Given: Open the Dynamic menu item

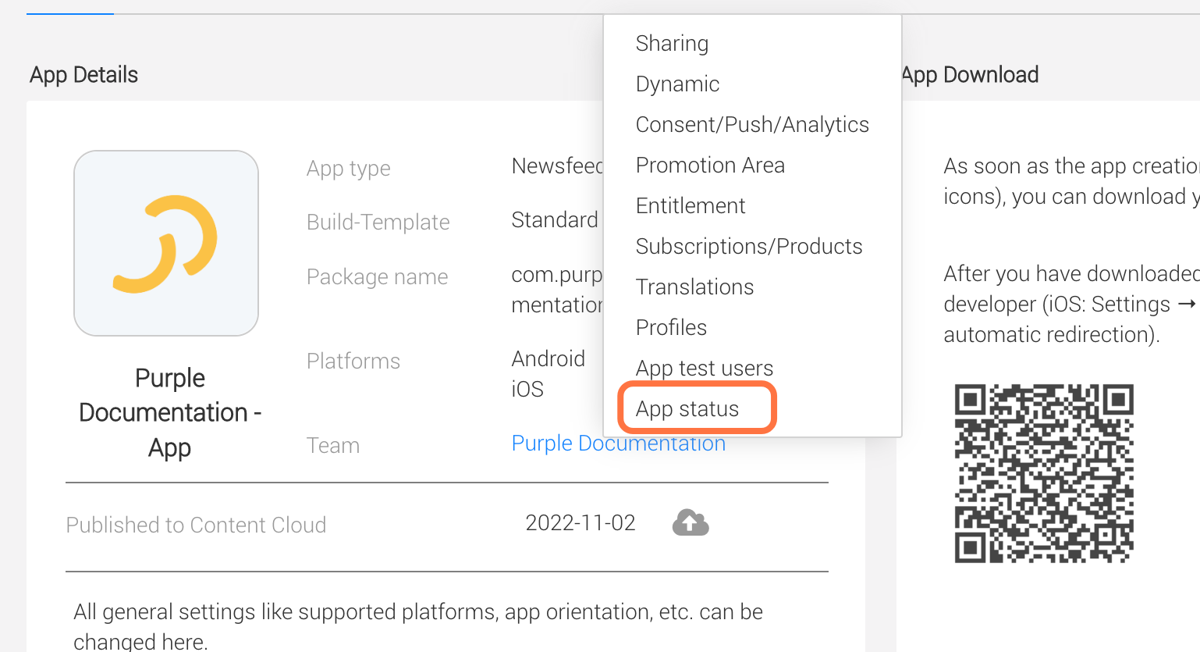Looking at the screenshot, I should tap(677, 84).
